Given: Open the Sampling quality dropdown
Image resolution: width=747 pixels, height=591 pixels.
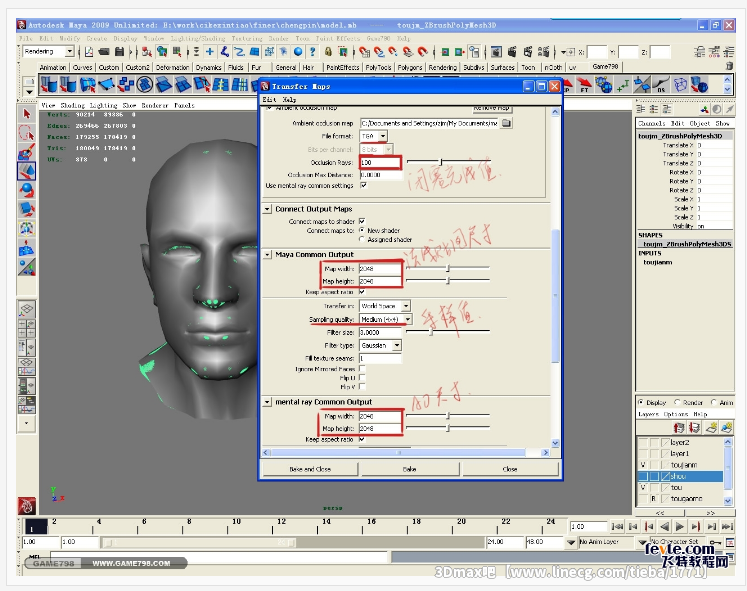Looking at the screenshot, I should point(408,319).
